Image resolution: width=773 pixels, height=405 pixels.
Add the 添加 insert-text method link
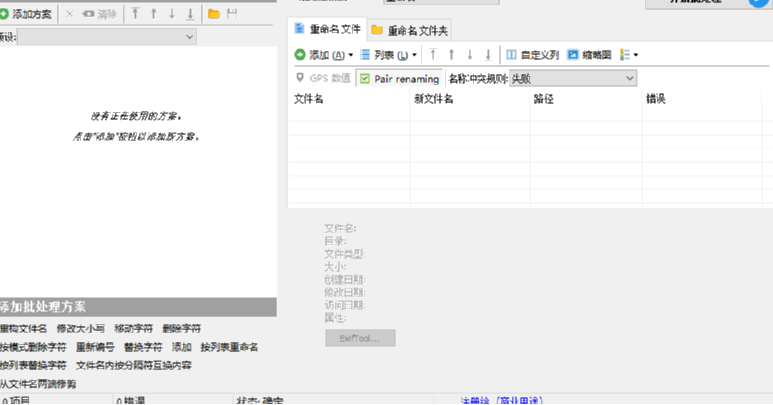(181, 347)
